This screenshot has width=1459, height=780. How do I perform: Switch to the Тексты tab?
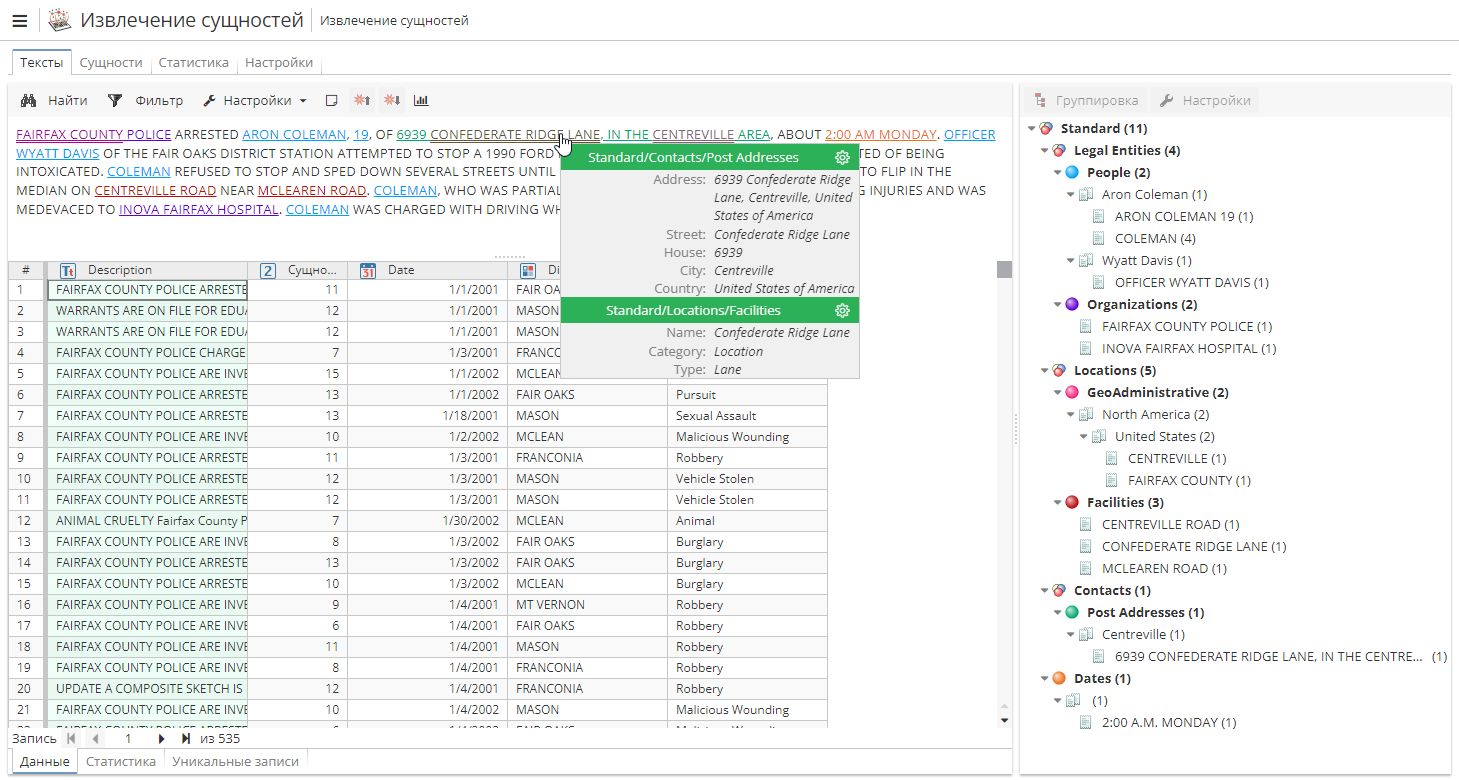[x=41, y=62]
